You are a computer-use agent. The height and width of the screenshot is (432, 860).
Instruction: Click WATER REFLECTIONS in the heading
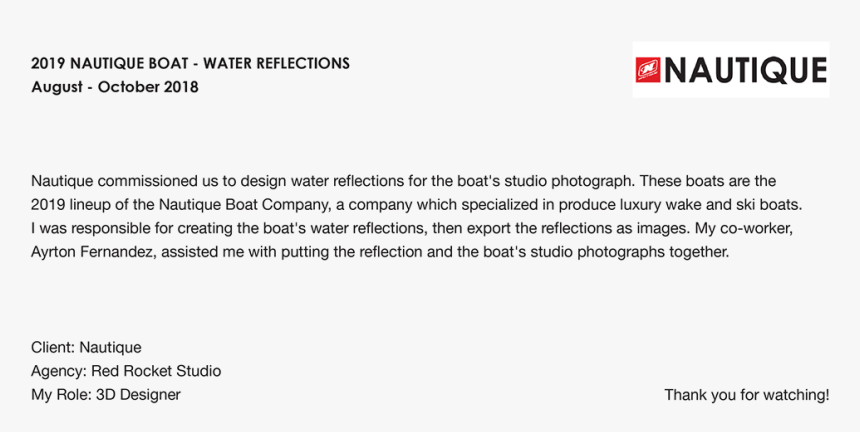276,64
